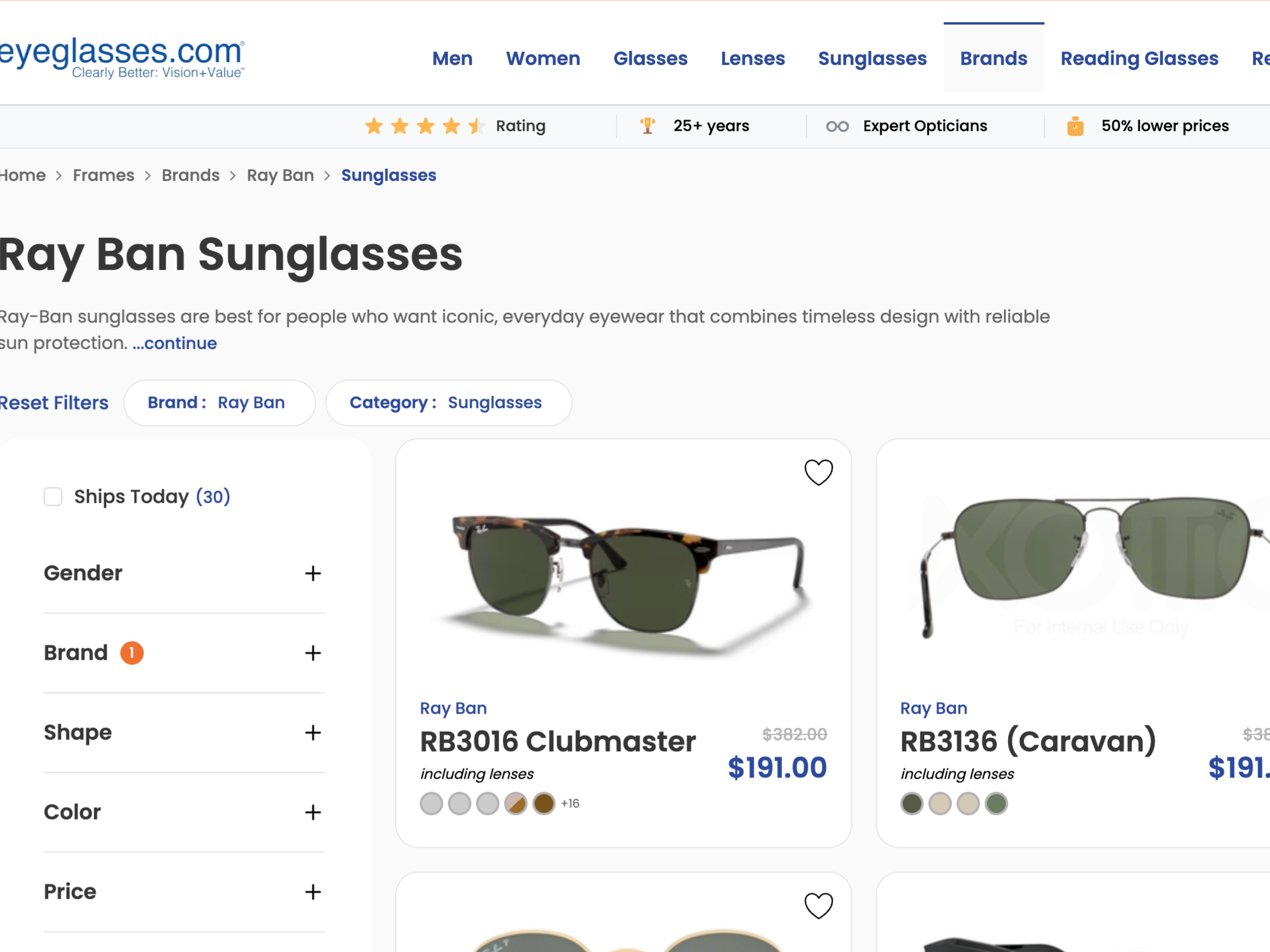Click the trophy icon beside 25+ years
This screenshot has height=952, width=1270.
(648, 126)
